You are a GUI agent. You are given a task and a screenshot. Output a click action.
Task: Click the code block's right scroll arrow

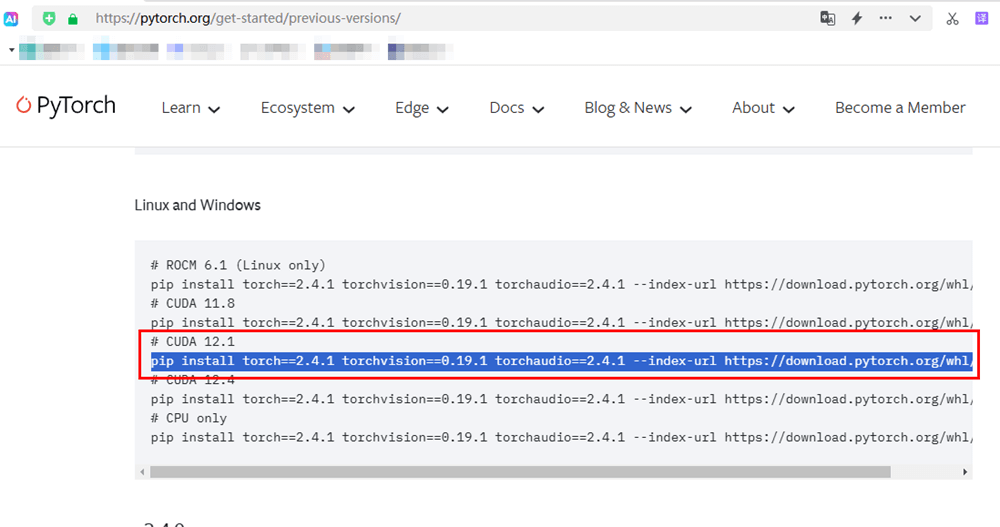[965, 472]
